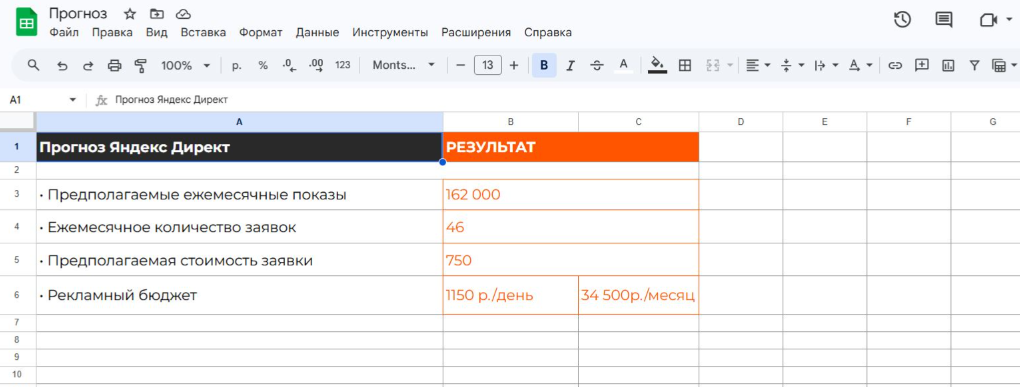Format as percent
1020x387 pixels.
click(263, 65)
